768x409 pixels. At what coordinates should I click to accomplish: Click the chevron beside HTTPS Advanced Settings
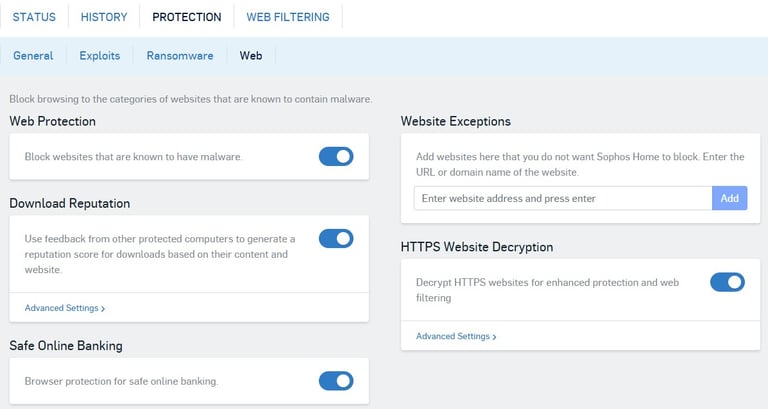click(x=495, y=337)
